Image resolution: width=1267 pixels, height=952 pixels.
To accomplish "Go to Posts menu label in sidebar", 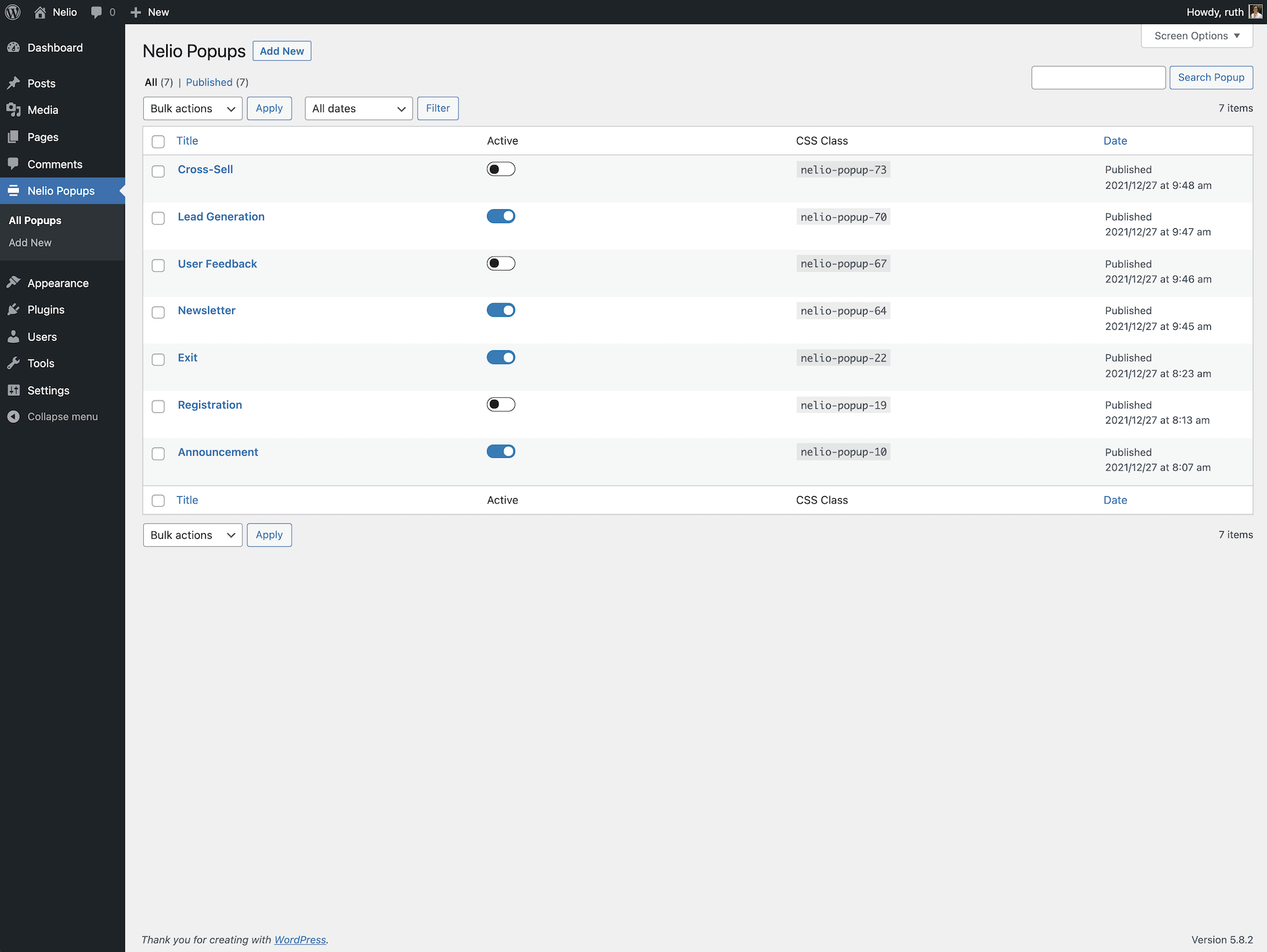I will (x=42, y=83).
